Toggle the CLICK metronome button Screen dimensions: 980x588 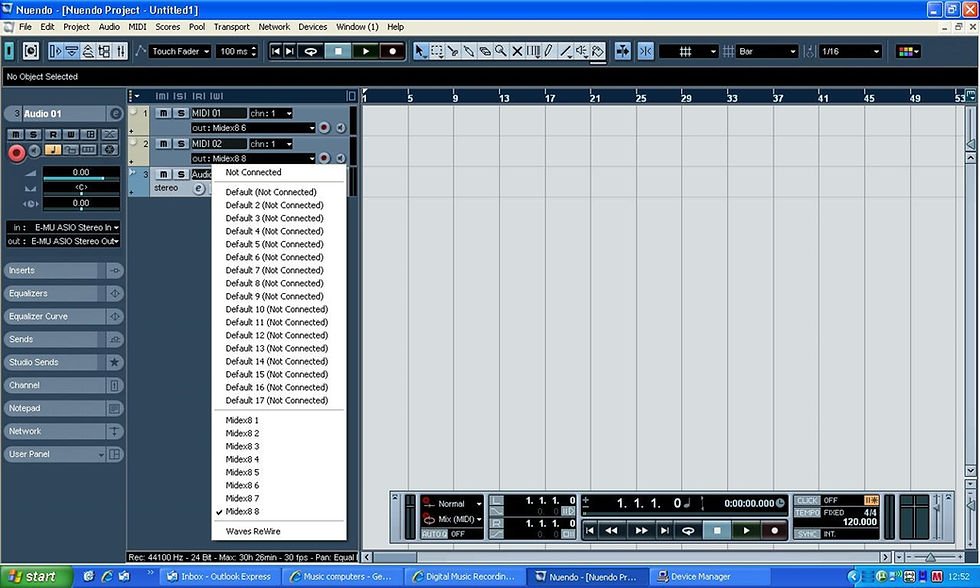tap(807, 501)
